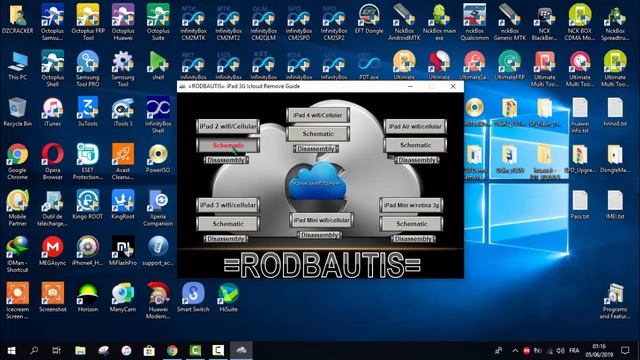Launch HiSuite desktop shortcut

pos(228,298)
